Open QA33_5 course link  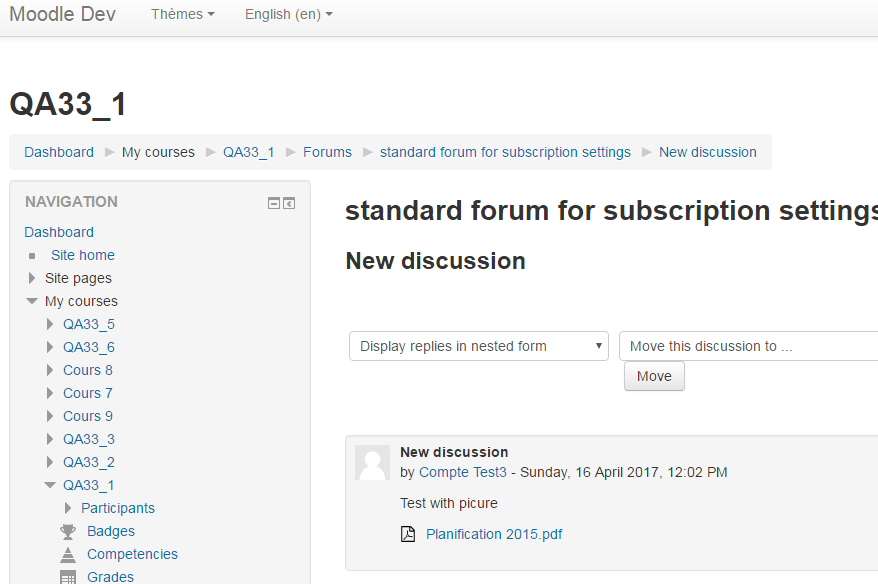click(x=88, y=324)
